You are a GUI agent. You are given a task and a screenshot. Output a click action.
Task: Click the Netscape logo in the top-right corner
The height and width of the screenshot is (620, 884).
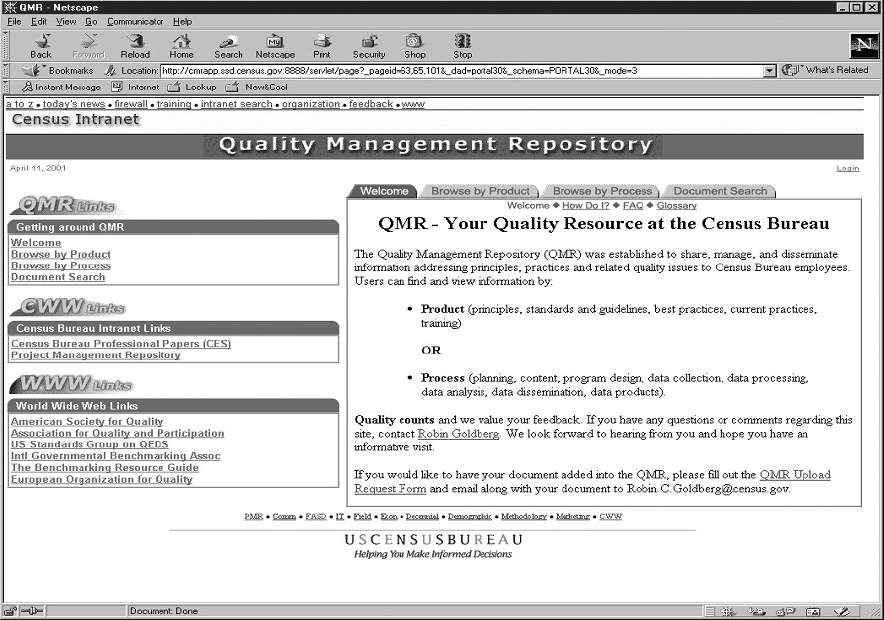(x=864, y=45)
